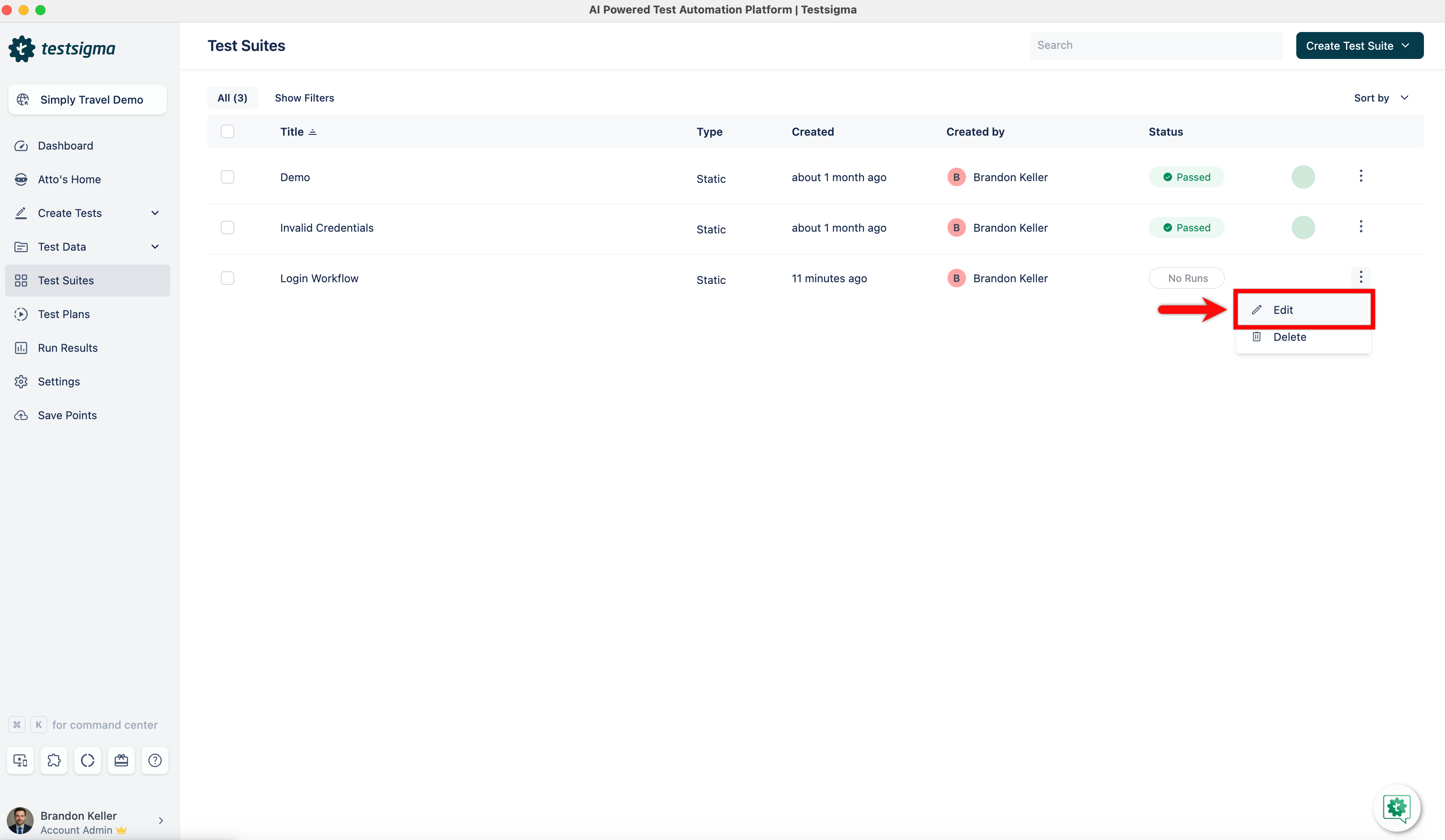The width and height of the screenshot is (1445, 840).
Task: Open the three-dot menu for Demo suite
Action: click(x=1361, y=176)
